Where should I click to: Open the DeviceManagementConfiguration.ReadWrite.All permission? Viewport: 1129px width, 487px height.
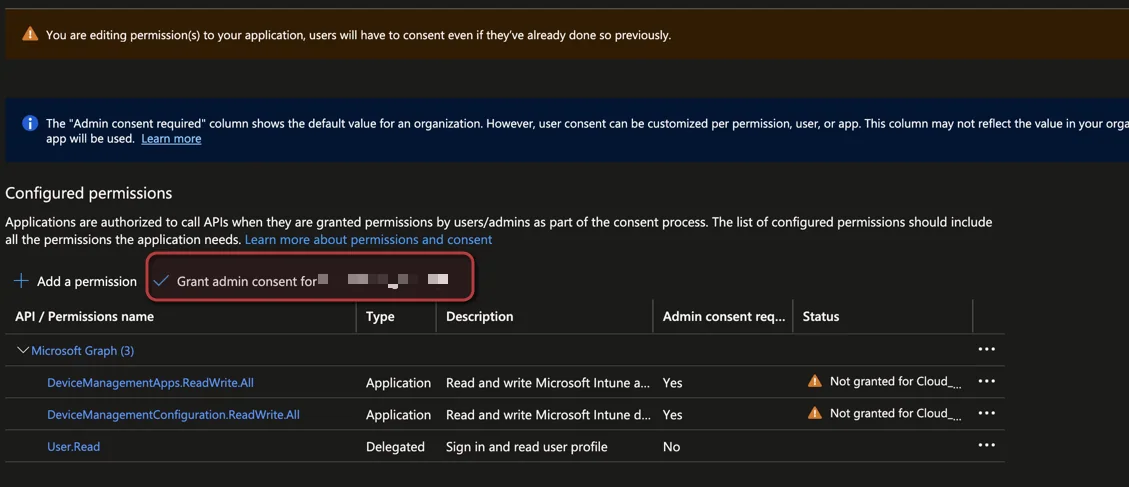click(174, 414)
